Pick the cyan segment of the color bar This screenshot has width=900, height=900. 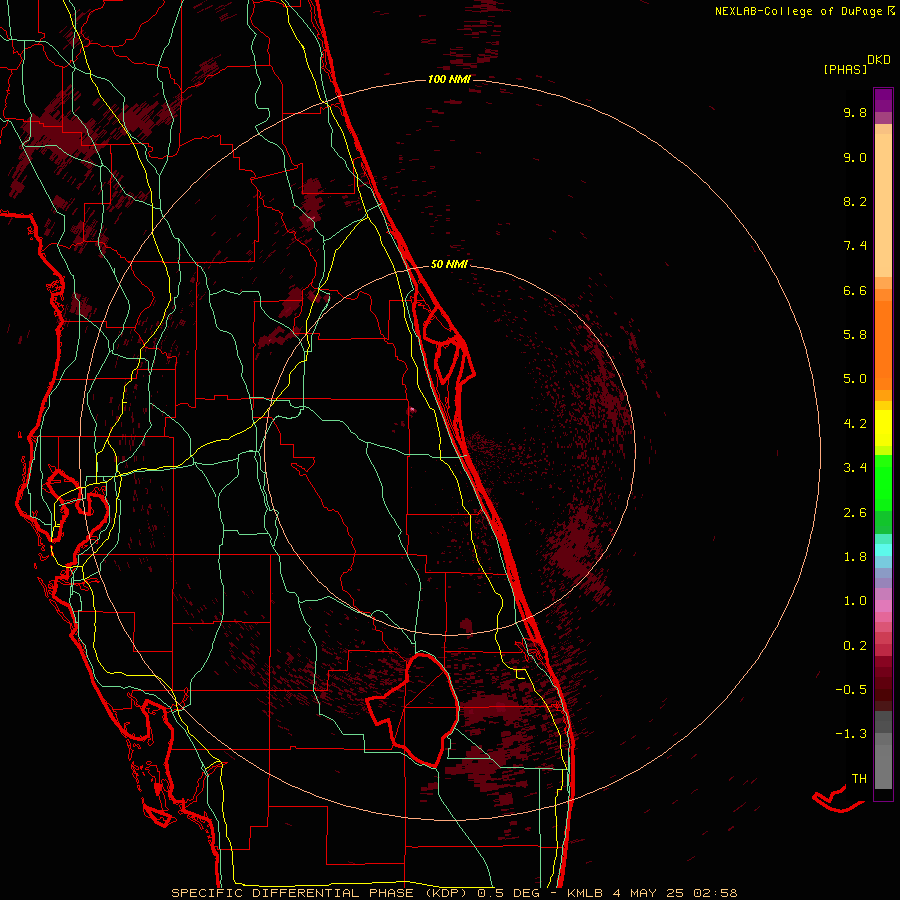click(x=883, y=550)
